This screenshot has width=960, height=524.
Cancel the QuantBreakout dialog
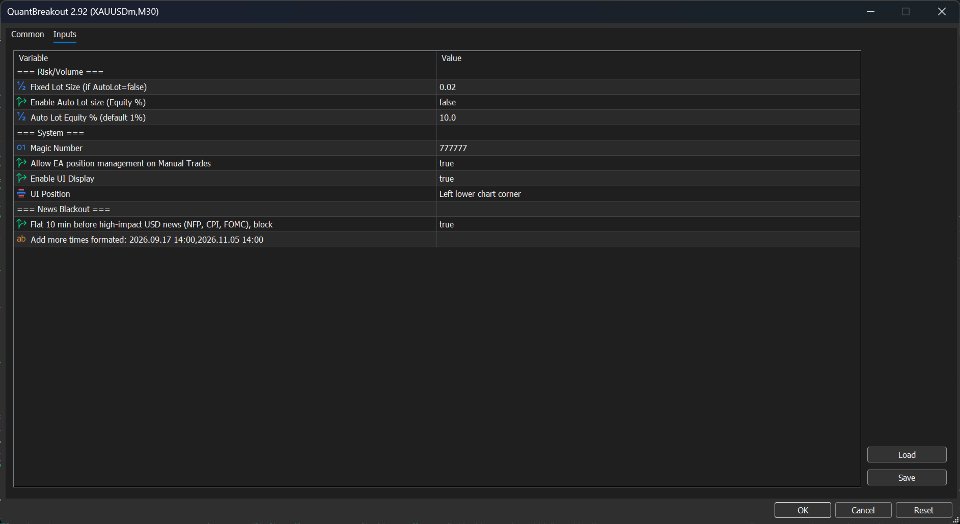[x=863, y=510]
